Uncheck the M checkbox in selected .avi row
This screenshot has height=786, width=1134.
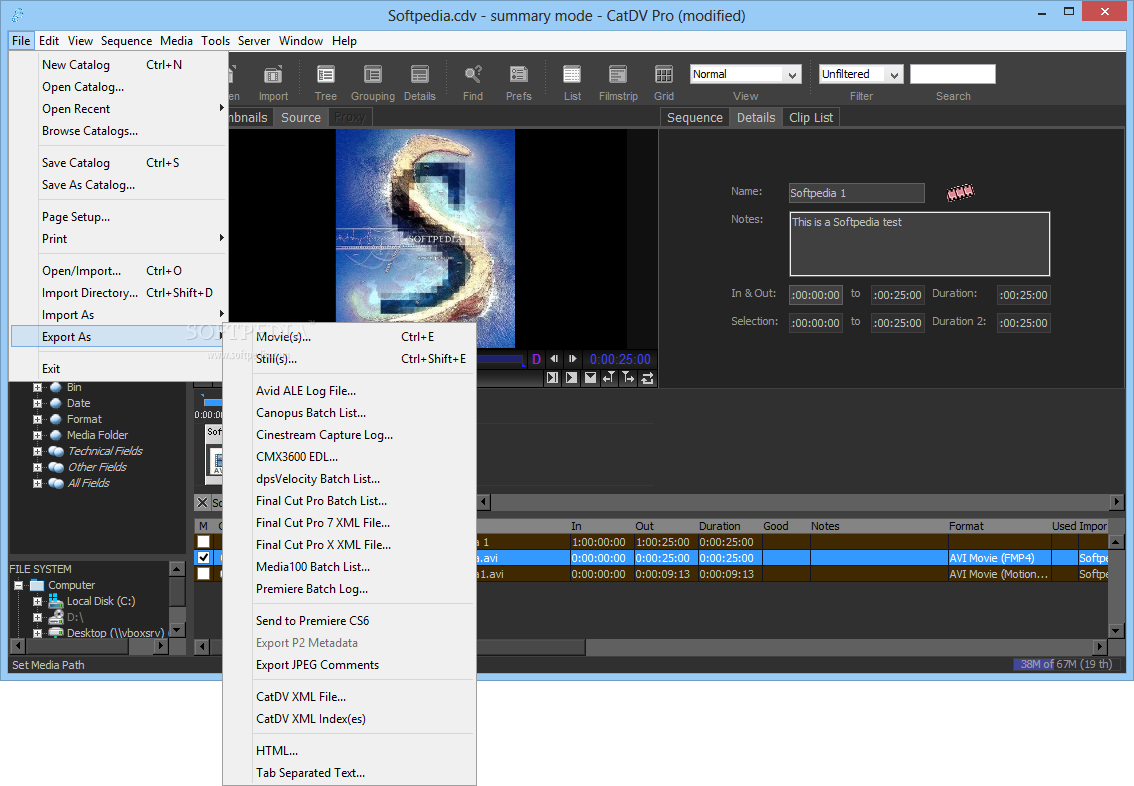tap(203, 558)
